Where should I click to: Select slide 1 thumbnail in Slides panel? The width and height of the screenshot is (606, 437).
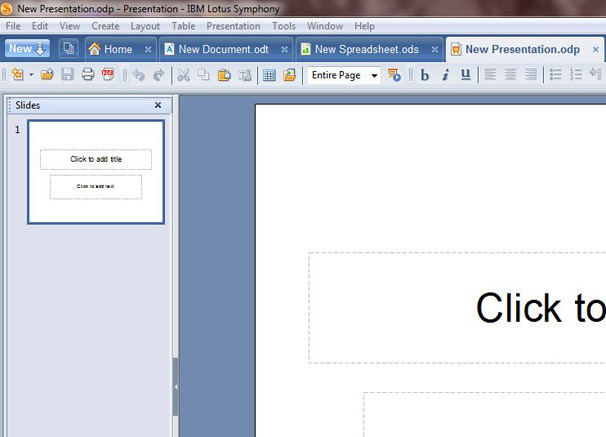96,172
